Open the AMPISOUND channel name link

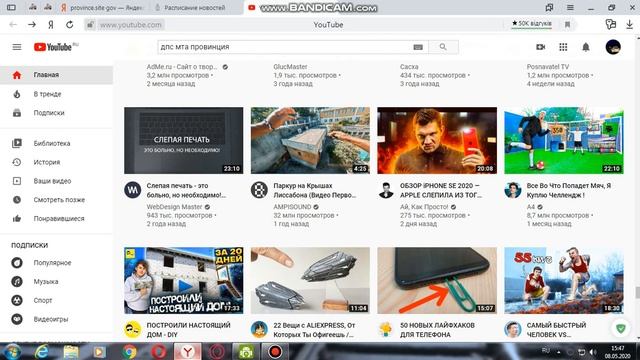292,207
